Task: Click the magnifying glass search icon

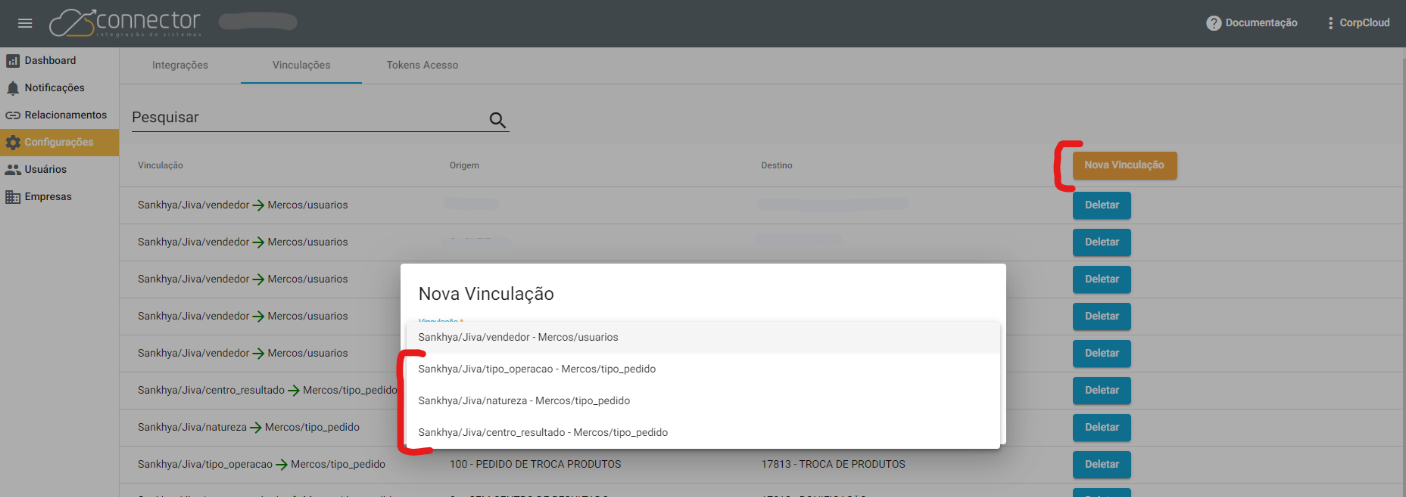Action: [x=497, y=120]
